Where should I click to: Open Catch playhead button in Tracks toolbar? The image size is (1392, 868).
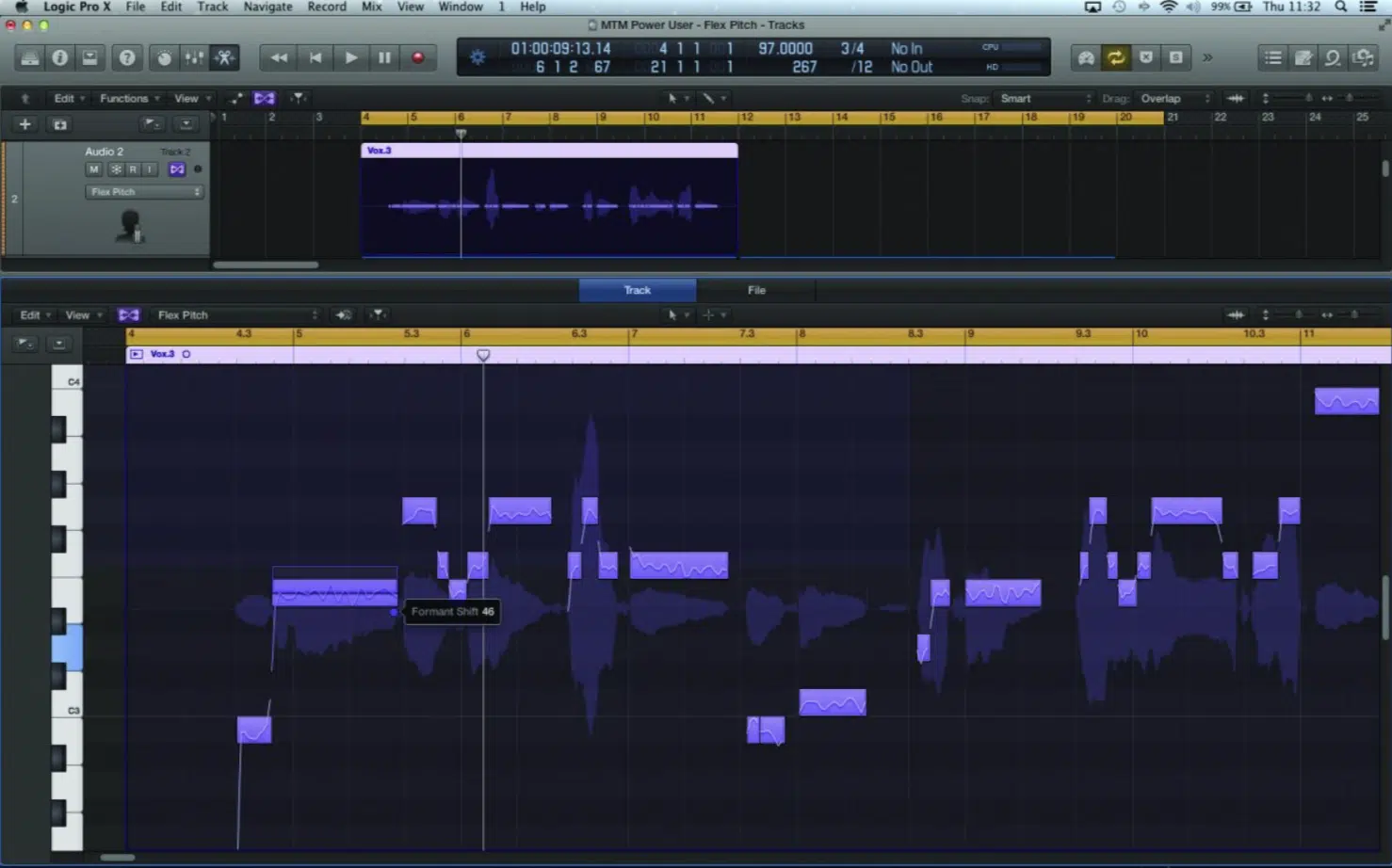(298, 99)
